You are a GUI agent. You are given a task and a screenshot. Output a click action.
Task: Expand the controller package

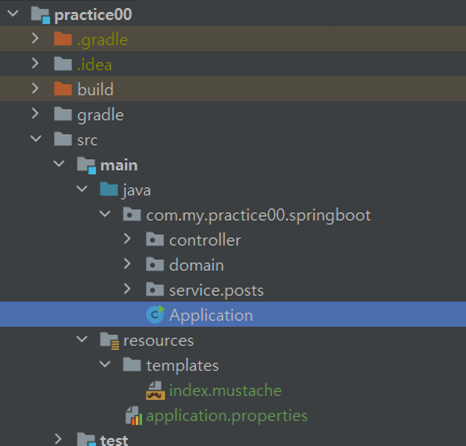pyautogui.click(x=127, y=239)
